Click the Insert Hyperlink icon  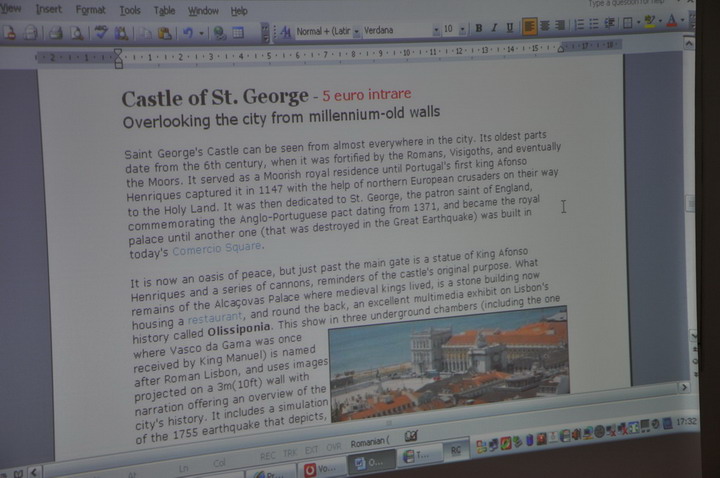point(219,33)
